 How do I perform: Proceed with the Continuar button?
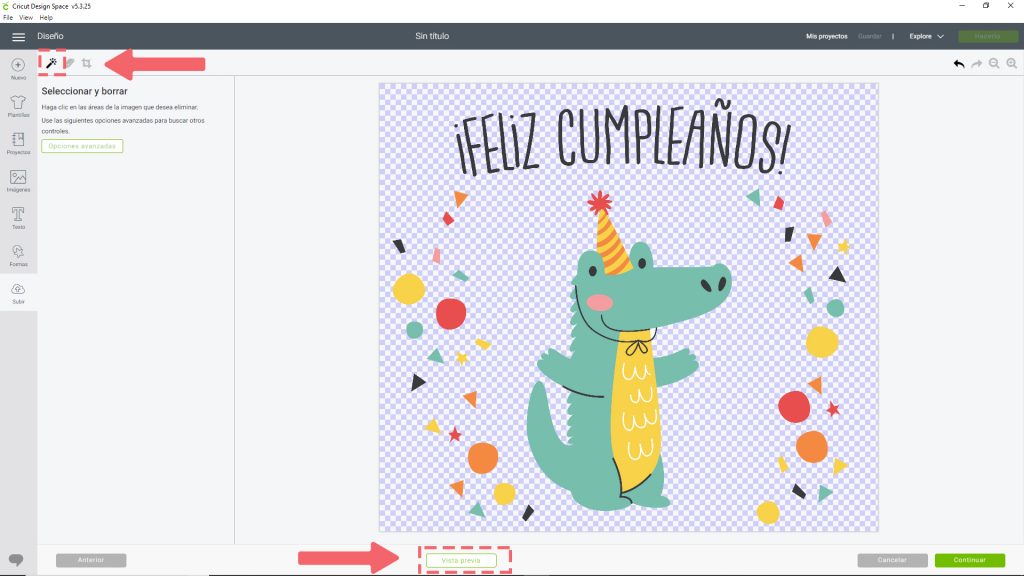click(x=970, y=560)
